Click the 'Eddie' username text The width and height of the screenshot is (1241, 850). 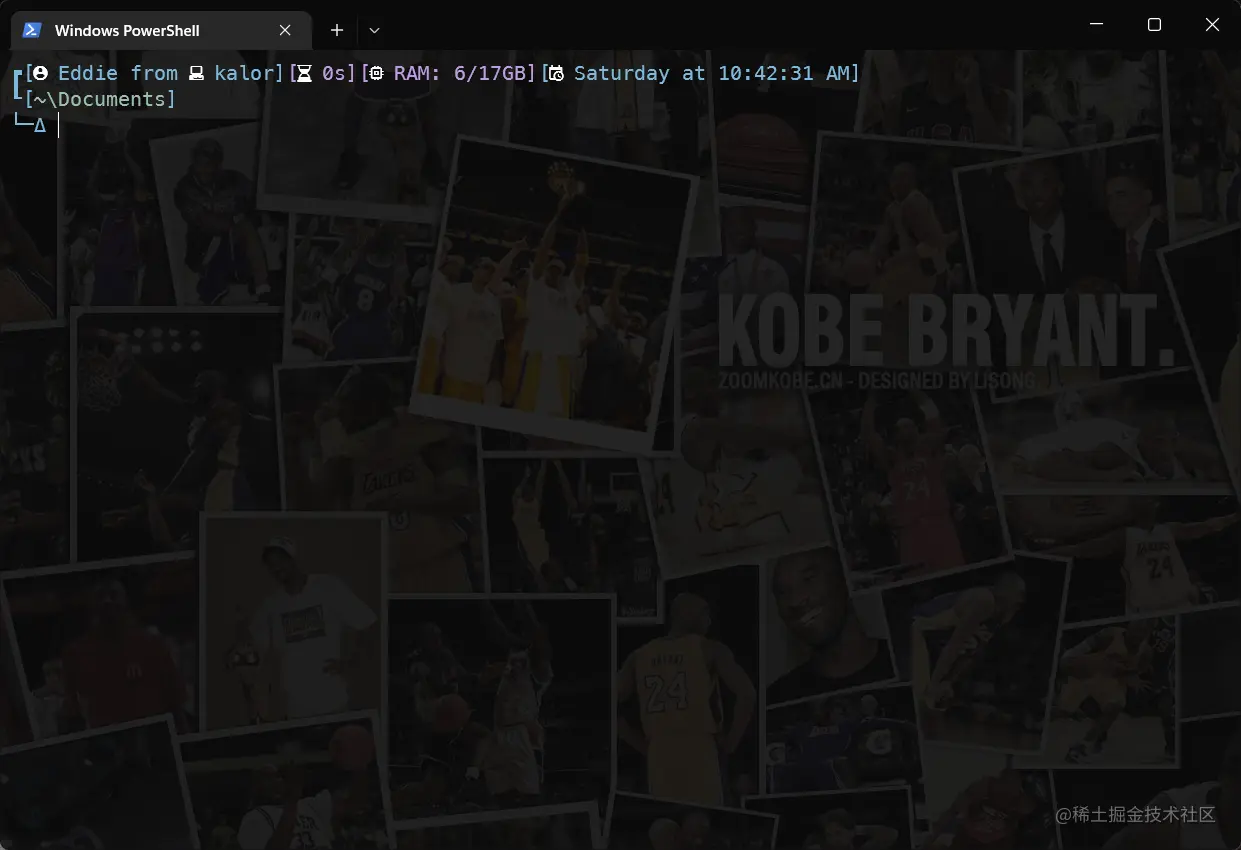[x=88, y=73]
